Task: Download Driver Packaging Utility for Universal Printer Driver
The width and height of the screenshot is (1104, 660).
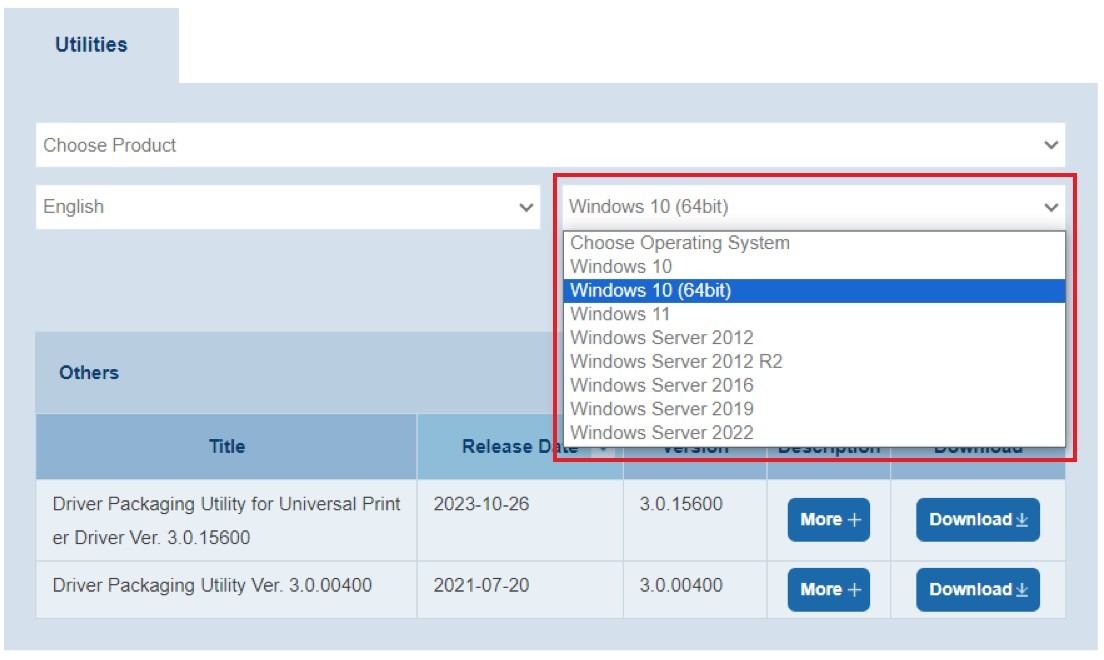Action: click(977, 520)
